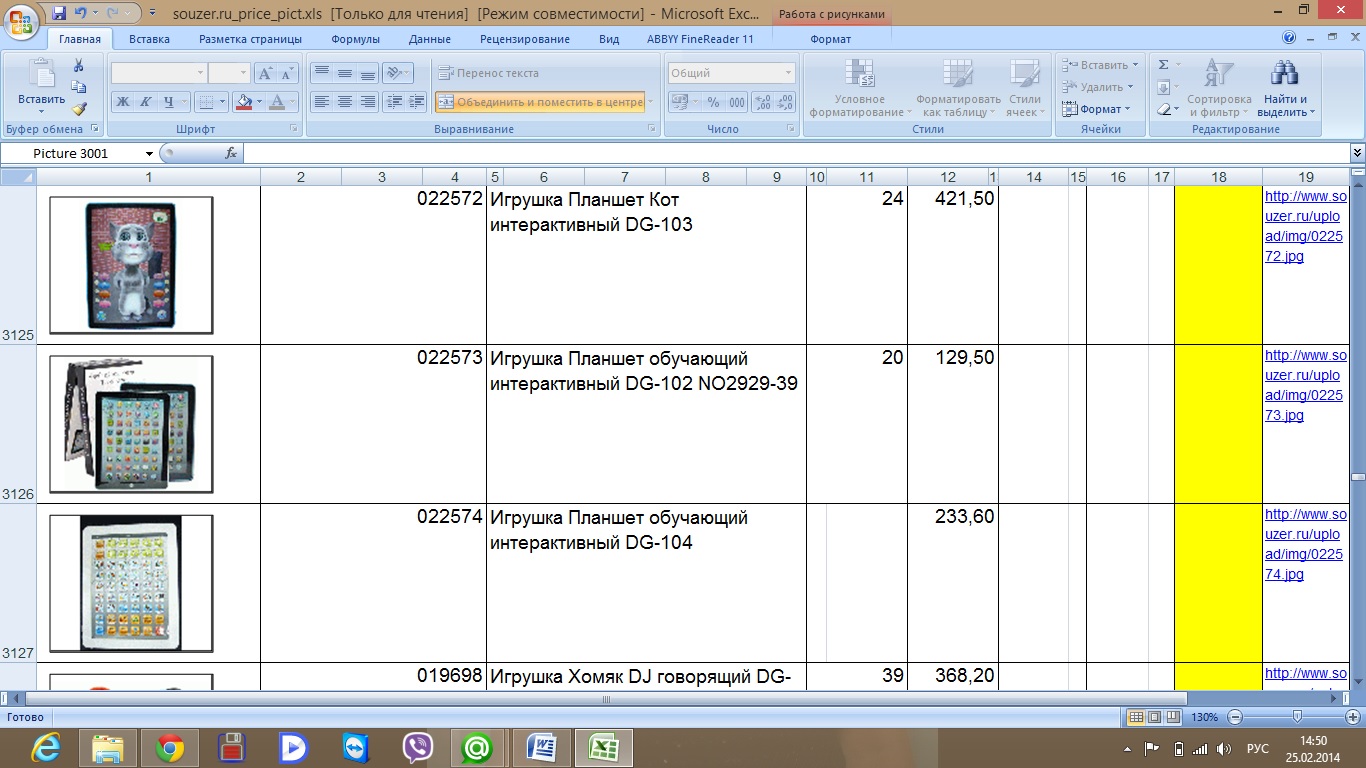1366x768 pixels.
Task: Open the Формат picture tools tab
Action: pos(831,39)
